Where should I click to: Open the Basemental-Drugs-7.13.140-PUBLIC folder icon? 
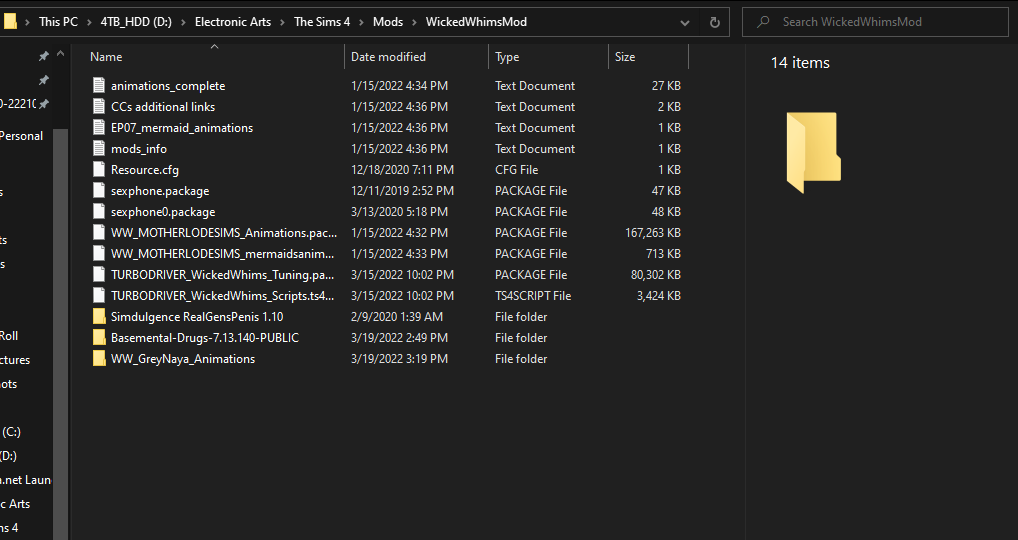pyautogui.click(x=99, y=338)
